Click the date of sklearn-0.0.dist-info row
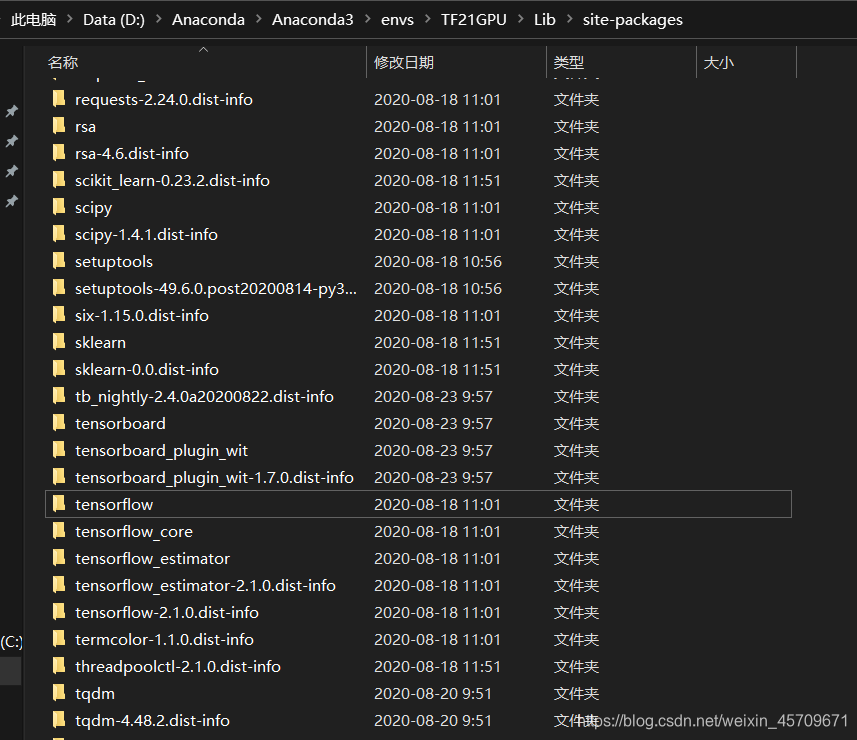The image size is (857, 740). point(437,369)
